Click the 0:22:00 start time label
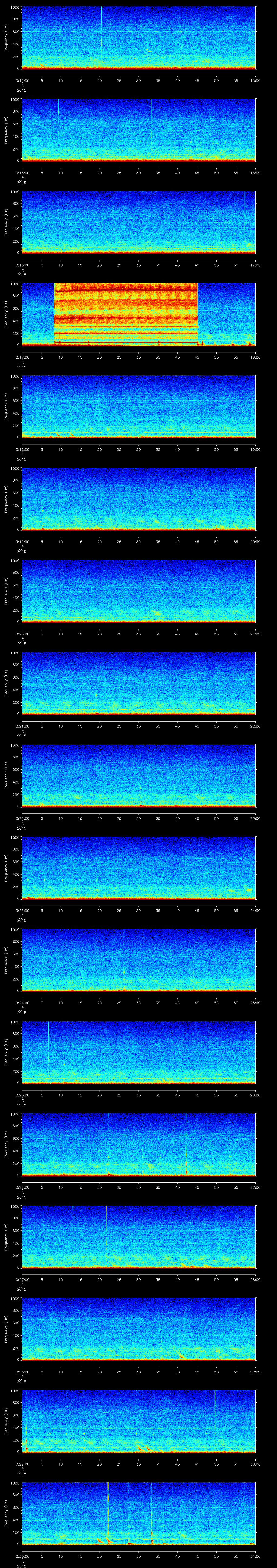277x1568 pixels. coord(22,818)
